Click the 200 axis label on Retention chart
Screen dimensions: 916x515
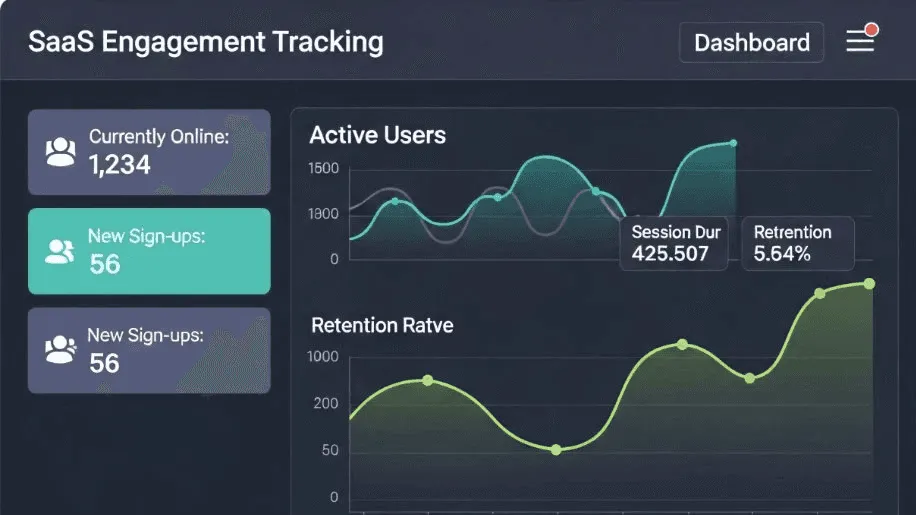[x=325, y=403]
